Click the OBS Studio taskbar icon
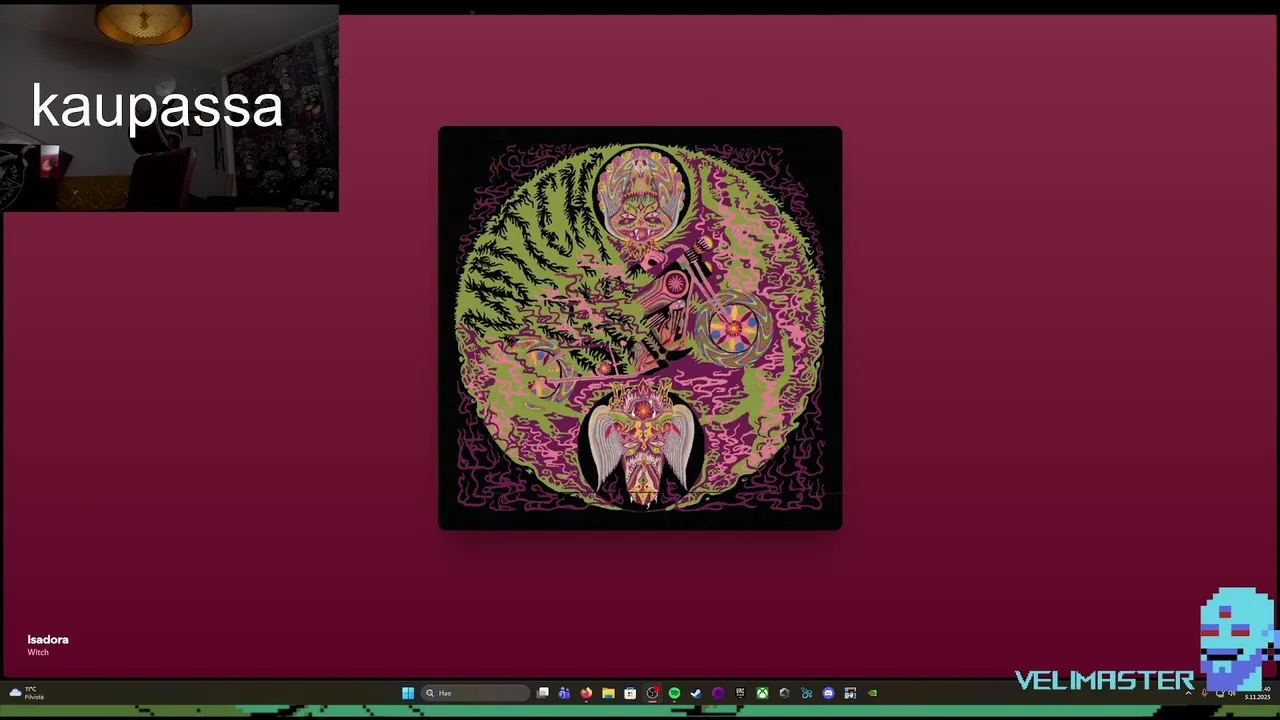This screenshot has width=1280, height=720. tap(652, 693)
